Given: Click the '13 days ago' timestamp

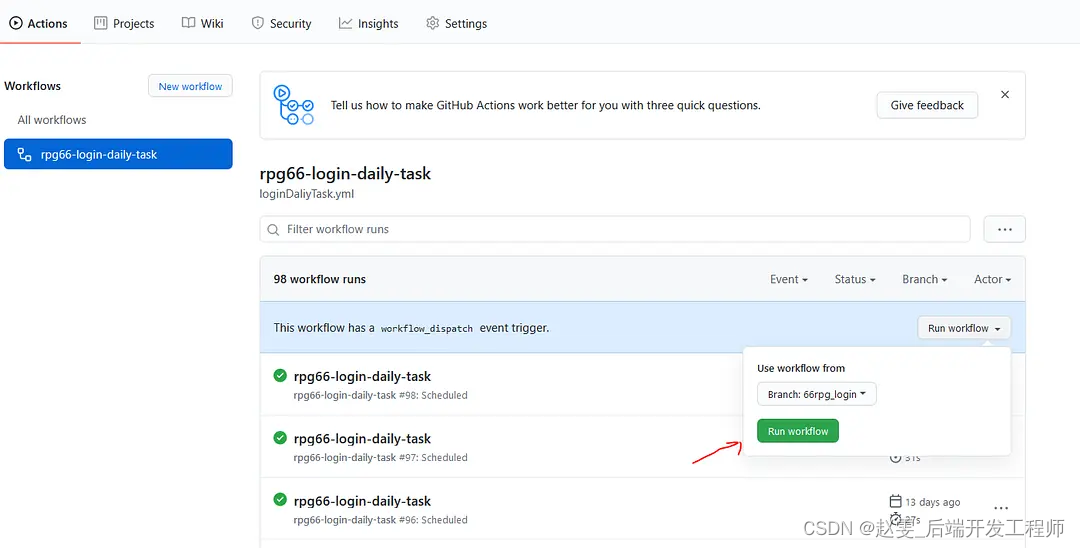Looking at the screenshot, I should 933,503.
